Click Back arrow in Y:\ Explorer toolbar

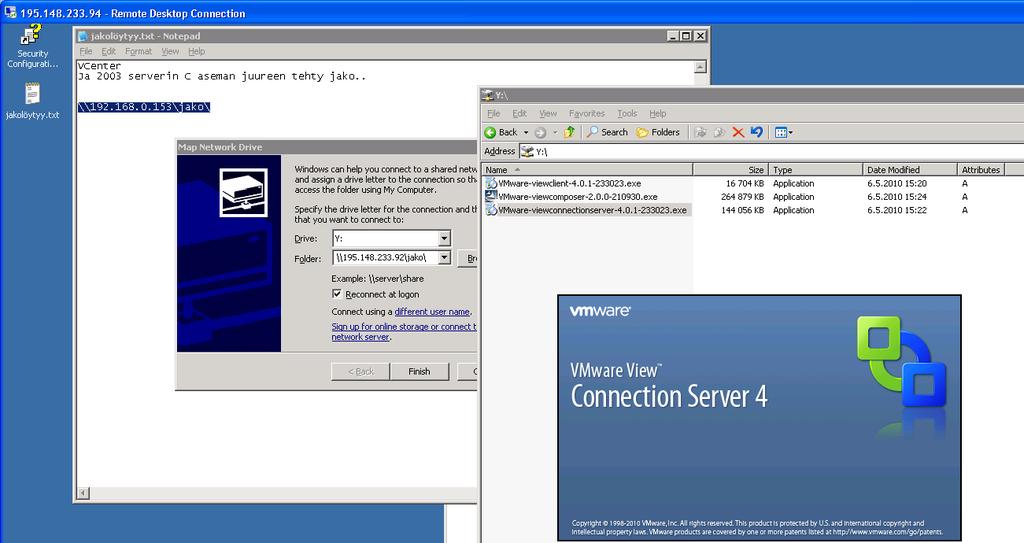tap(501, 132)
